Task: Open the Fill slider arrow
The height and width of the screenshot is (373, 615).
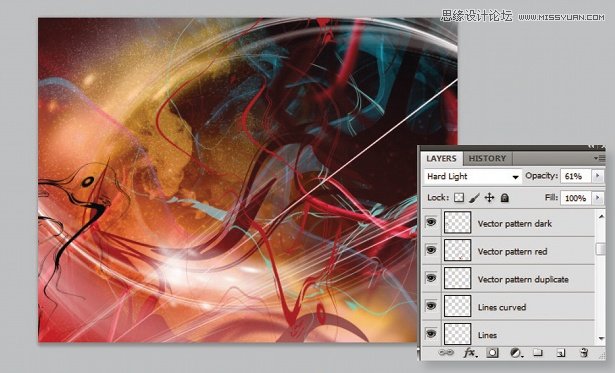Action: [x=598, y=198]
